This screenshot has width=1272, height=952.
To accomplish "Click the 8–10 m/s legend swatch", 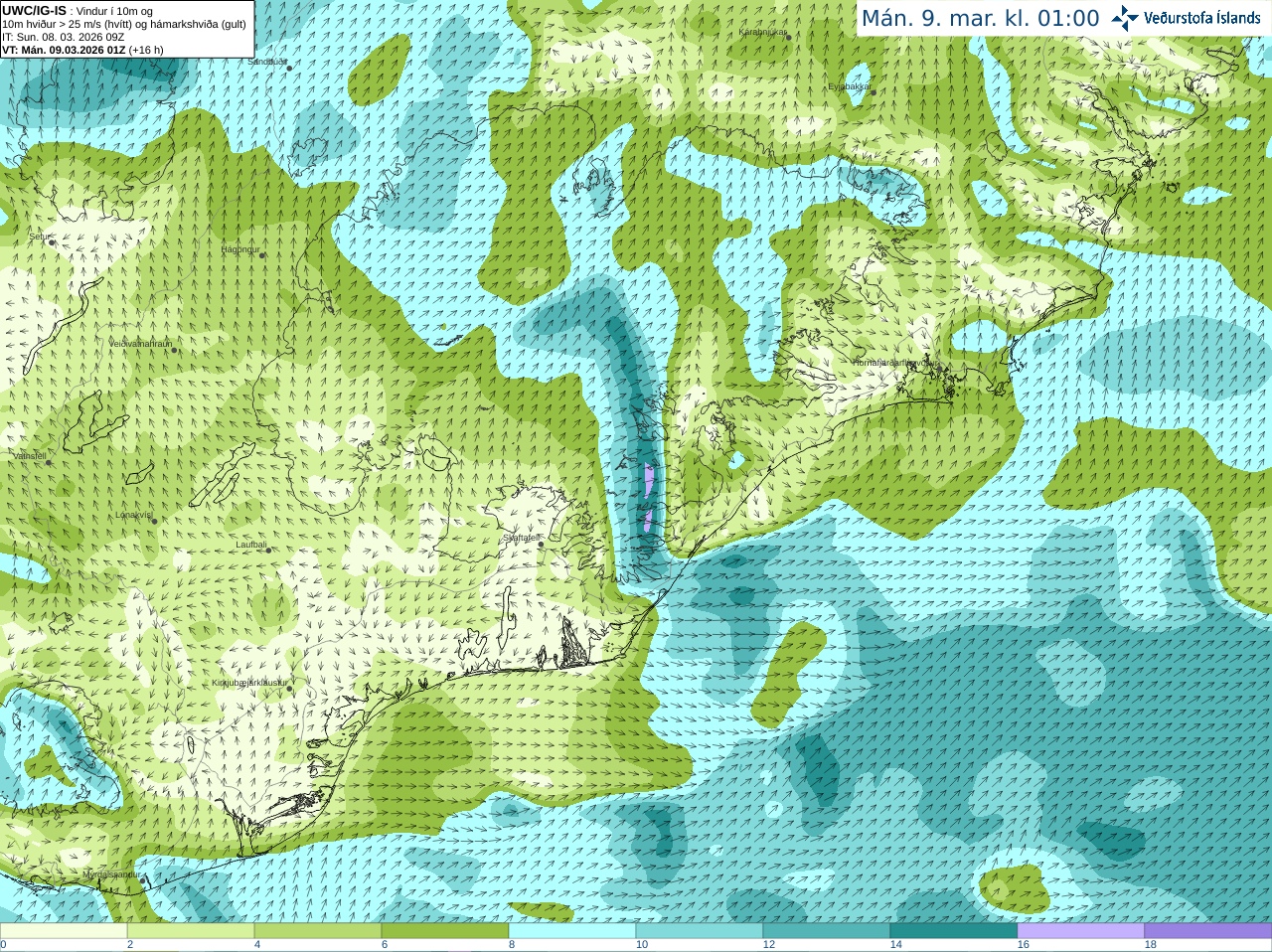I will point(572,931).
